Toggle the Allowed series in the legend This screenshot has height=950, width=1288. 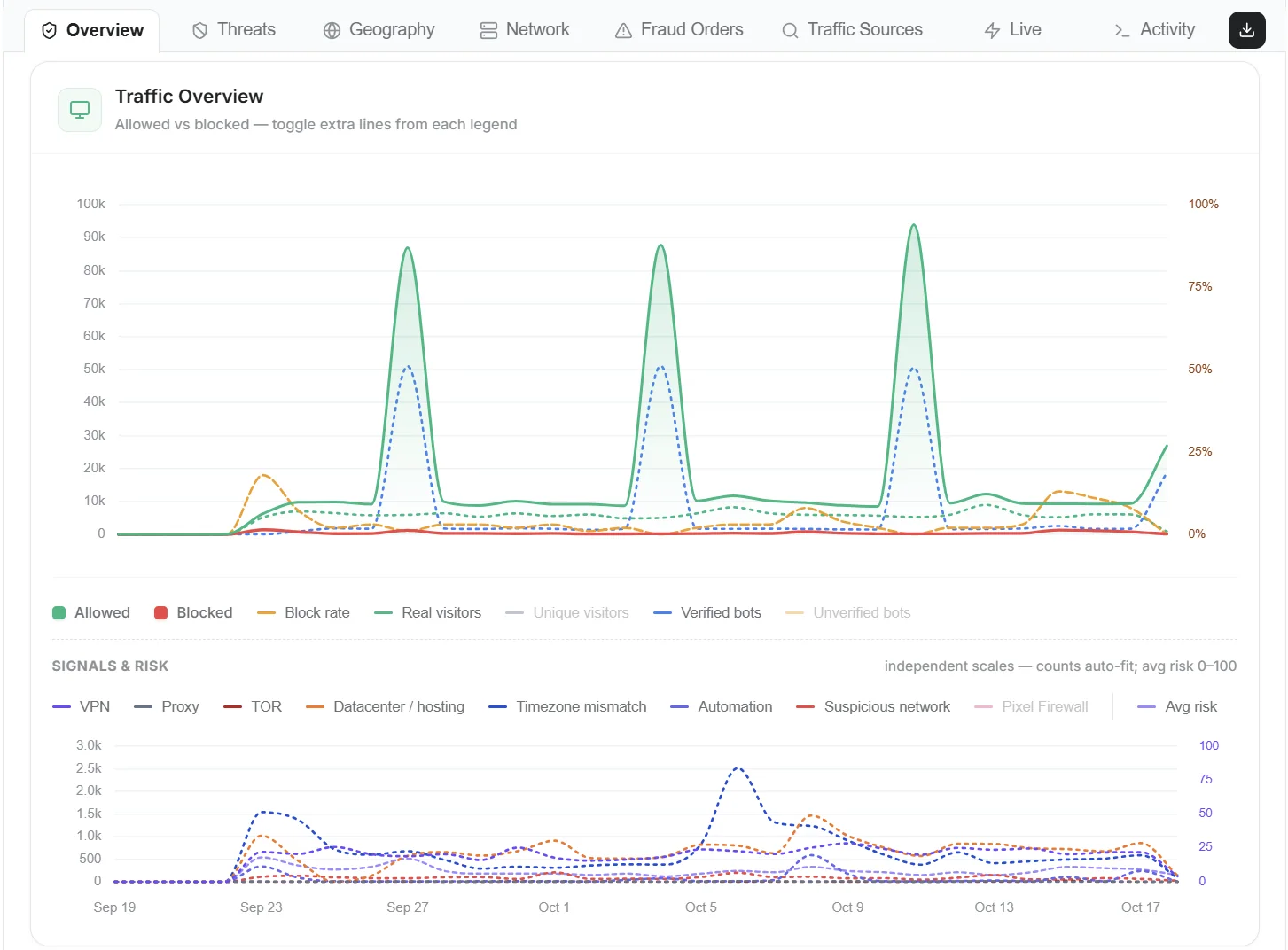click(91, 612)
